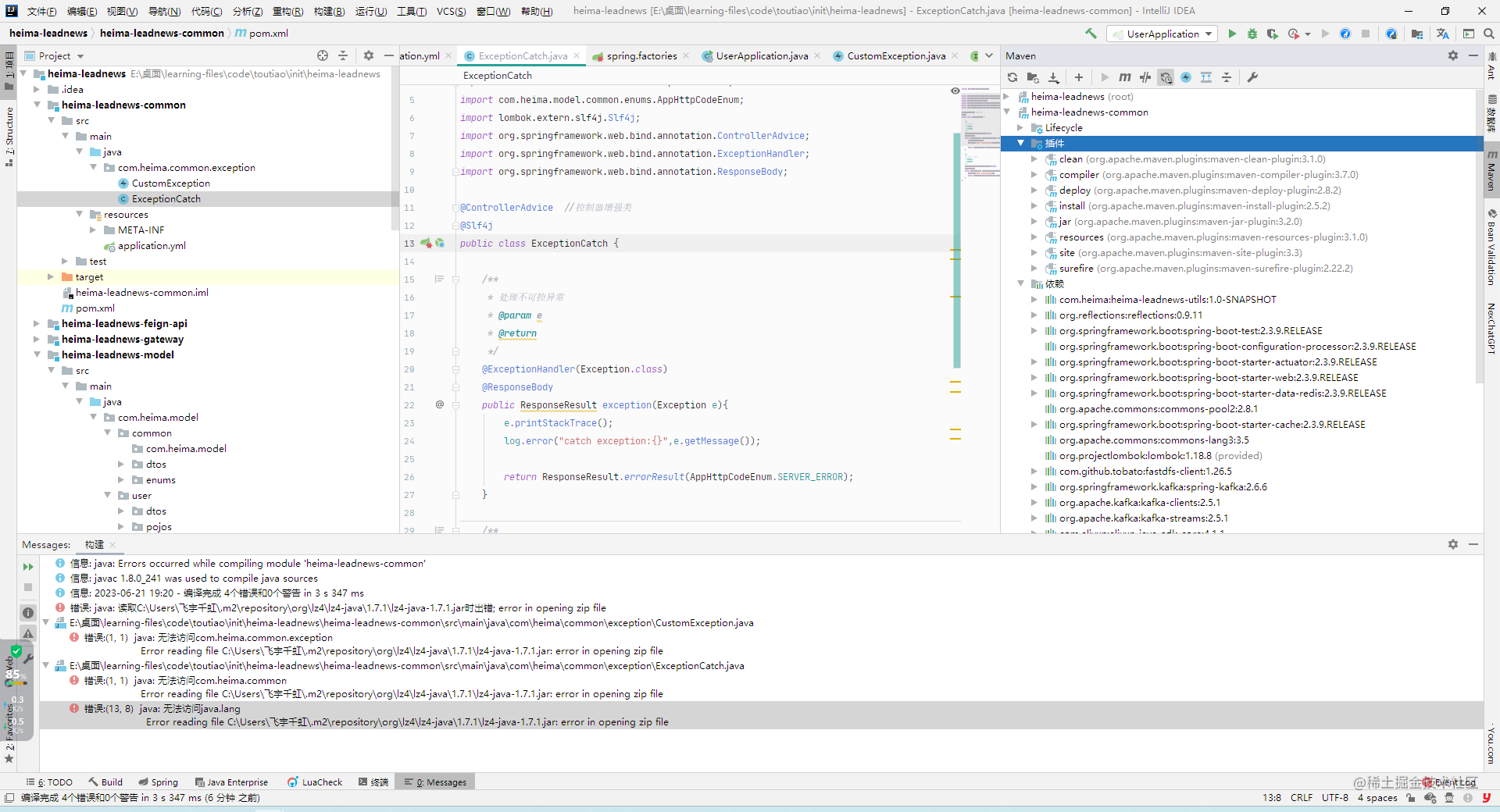Open the 终端 terminal tool window
Screen dimensions: 1500x812
click(x=373, y=782)
